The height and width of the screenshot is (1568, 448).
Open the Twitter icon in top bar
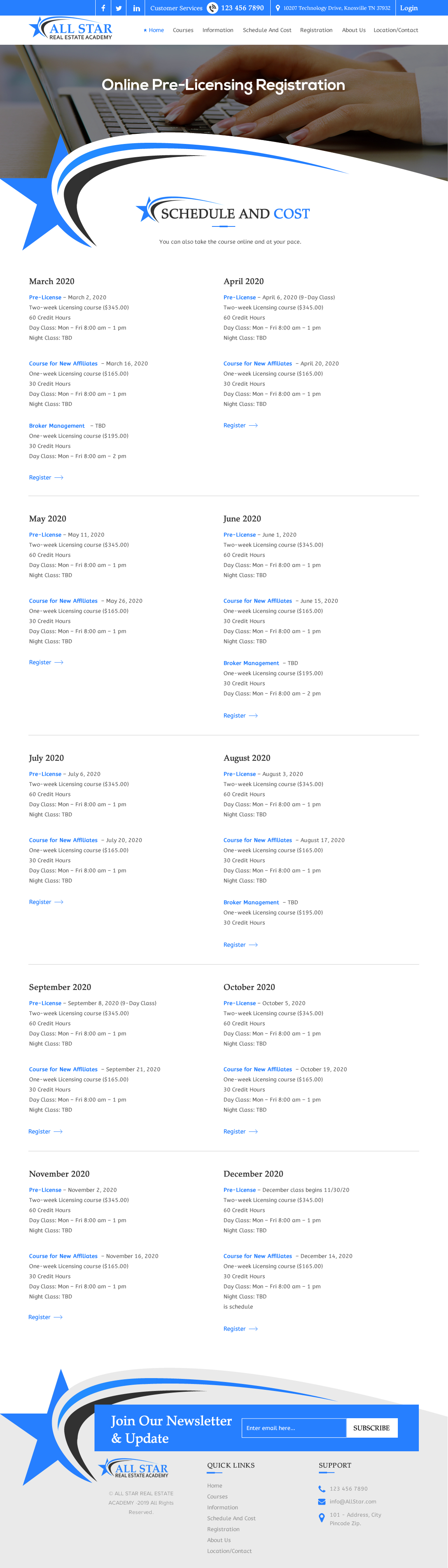[x=119, y=8]
